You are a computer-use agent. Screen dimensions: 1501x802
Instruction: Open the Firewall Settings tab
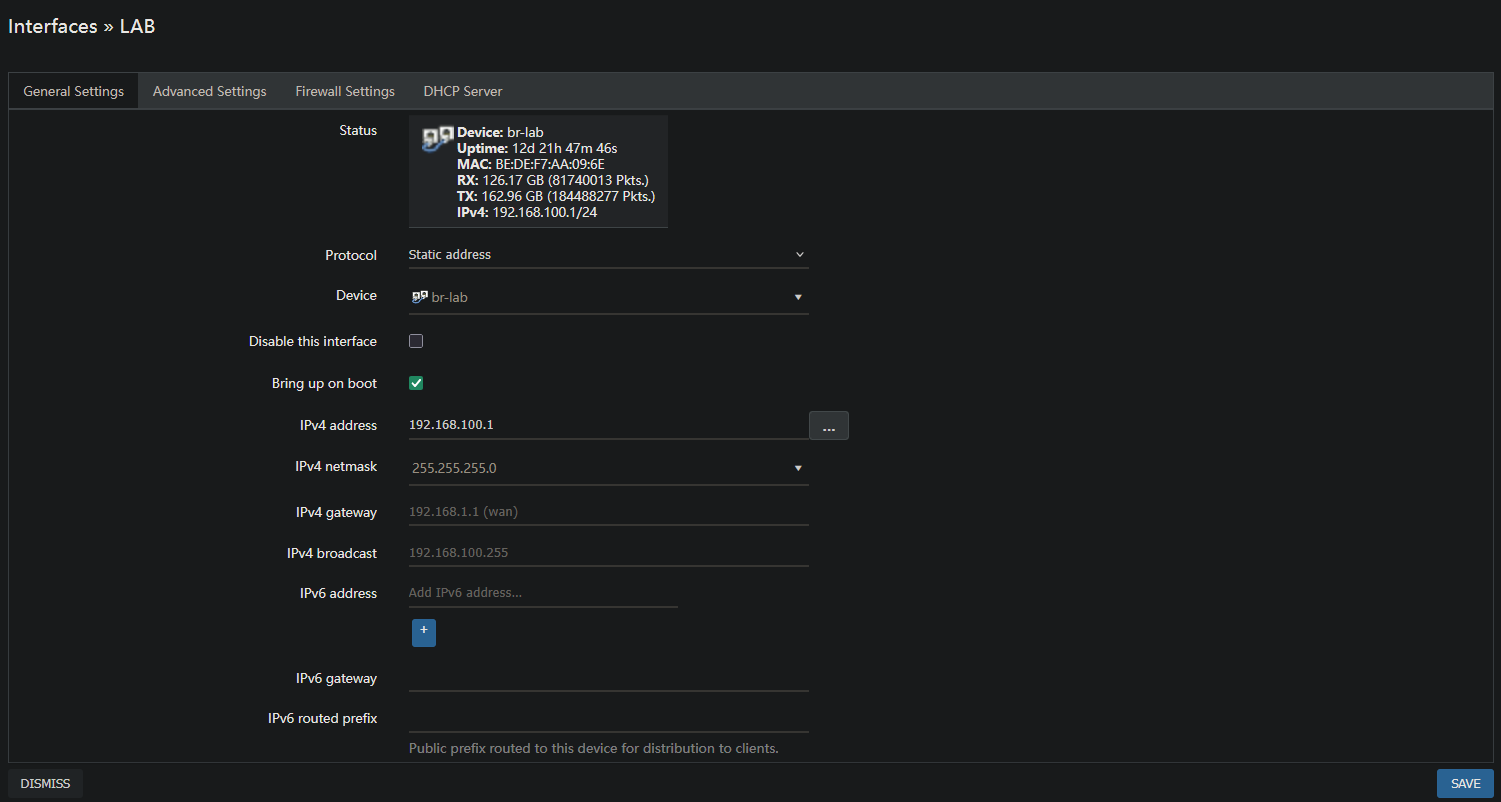(x=344, y=91)
